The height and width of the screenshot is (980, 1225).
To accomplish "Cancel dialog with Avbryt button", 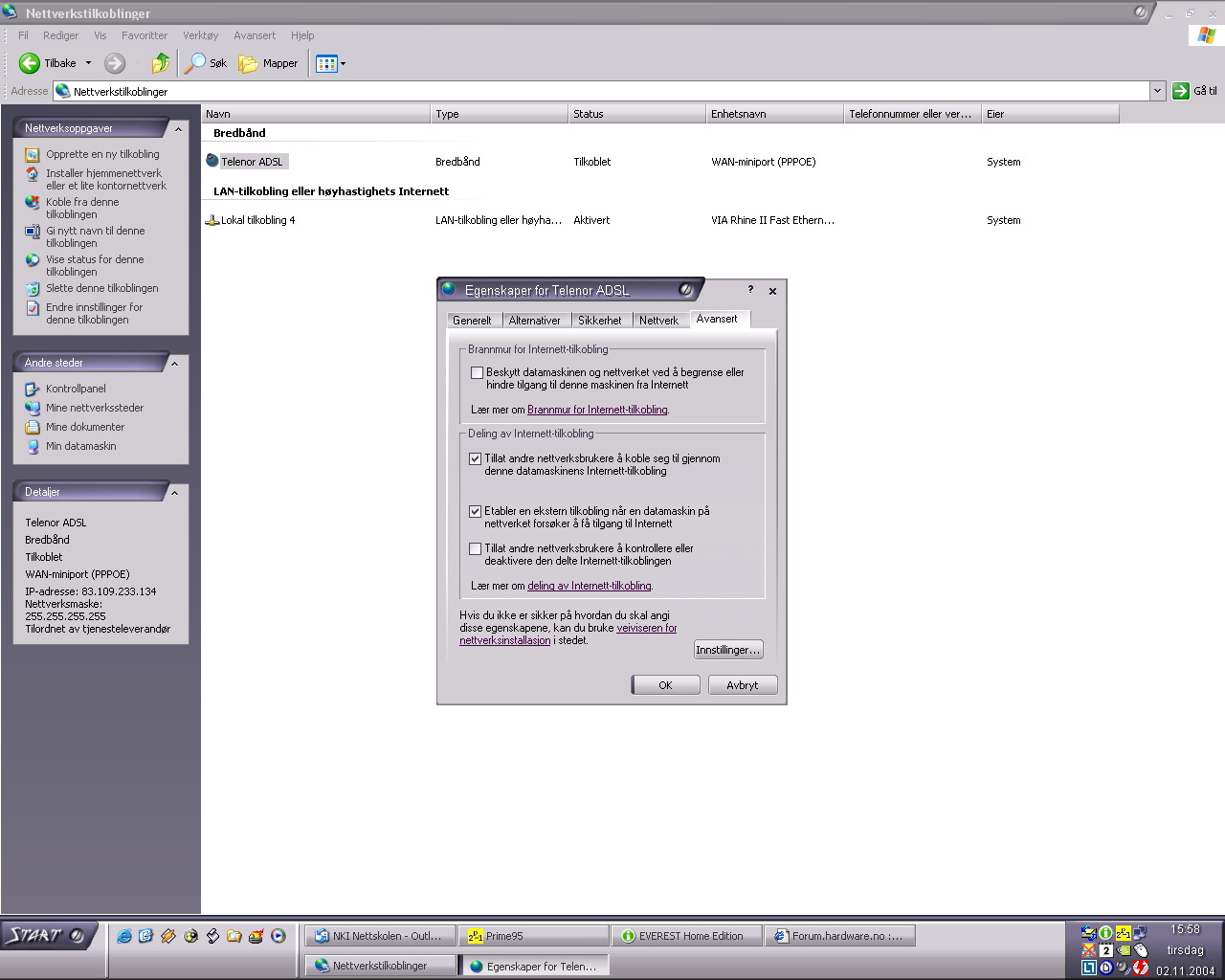I will (x=743, y=685).
